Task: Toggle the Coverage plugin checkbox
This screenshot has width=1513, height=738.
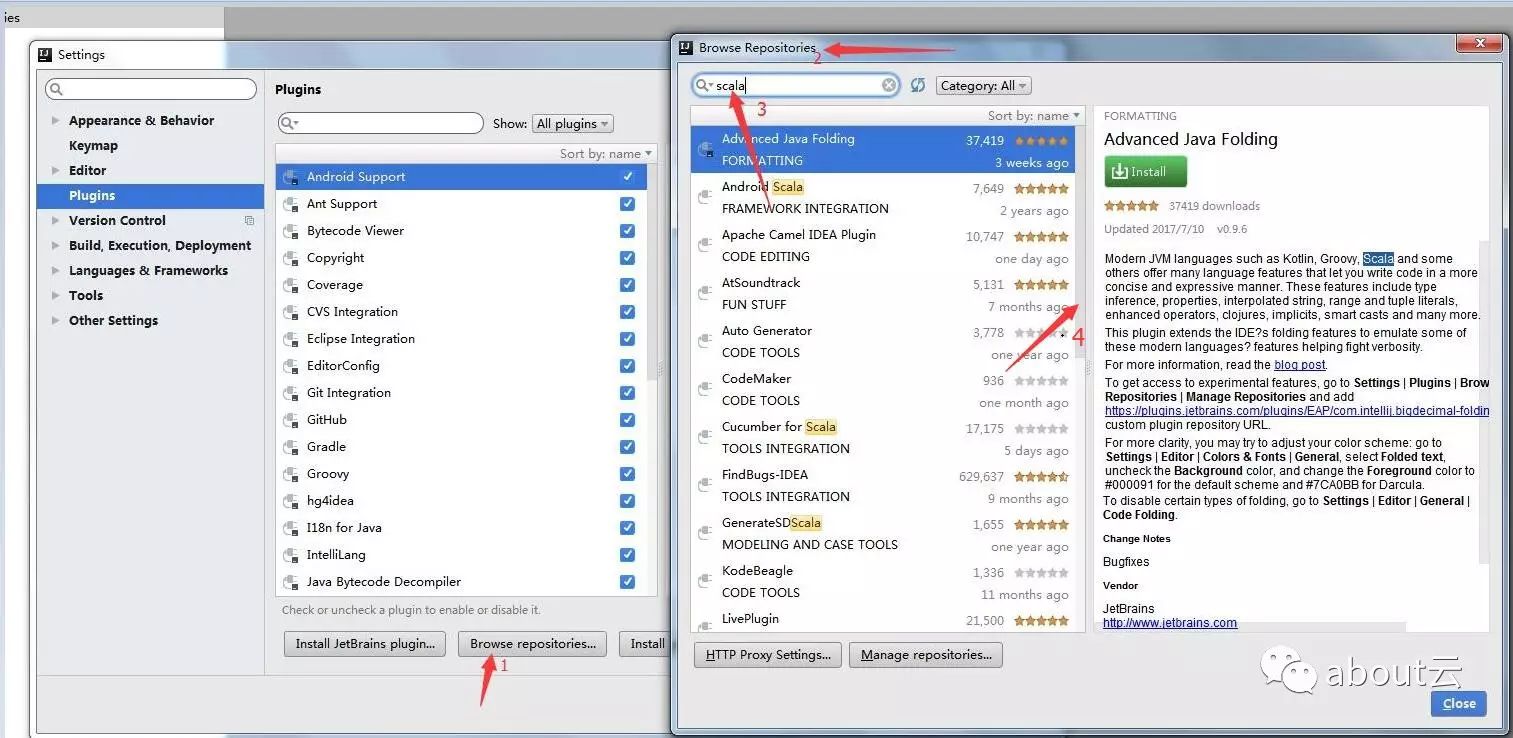Action: (627, 285)
